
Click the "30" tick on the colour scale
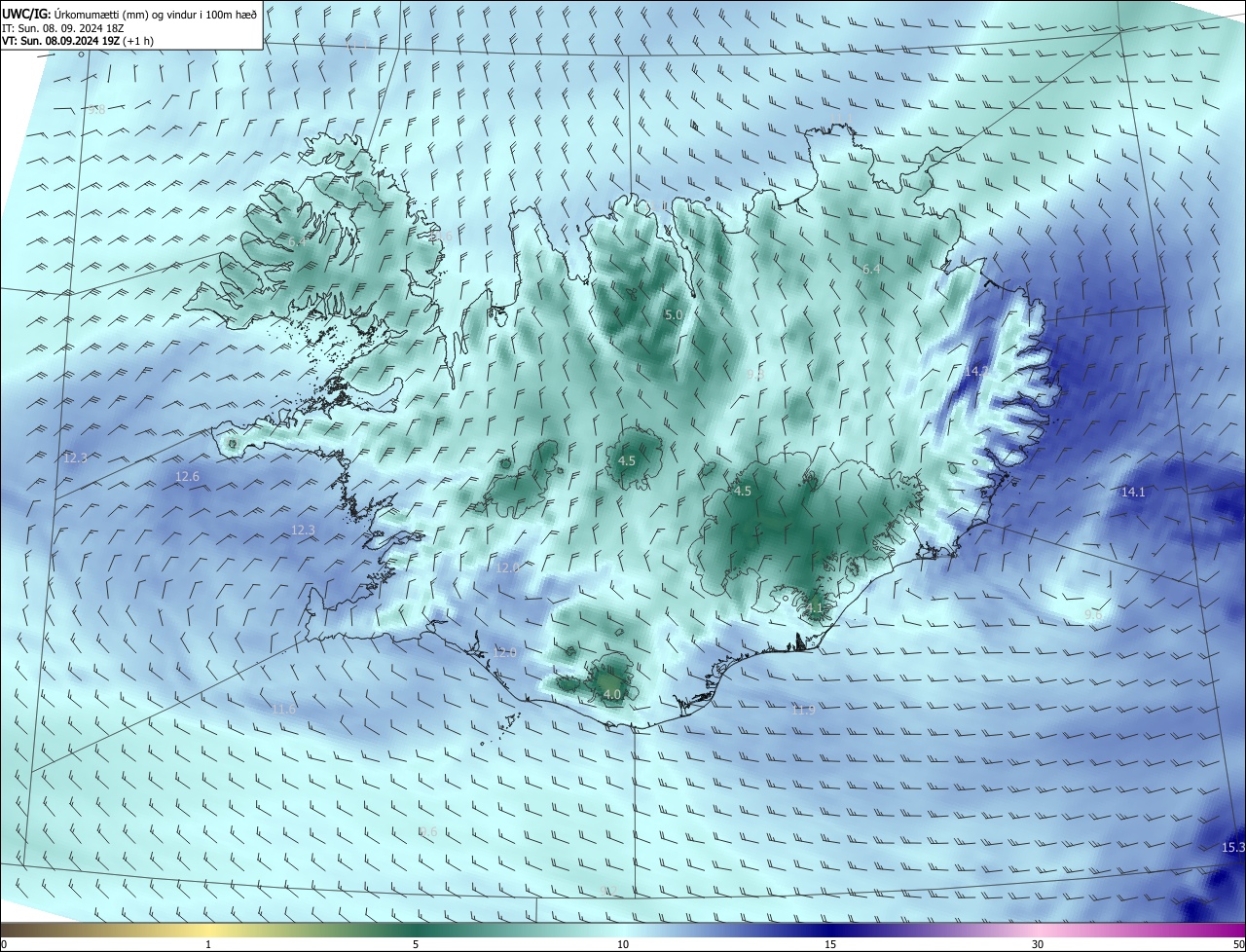pyautogui.click(x=1038, y=944)
